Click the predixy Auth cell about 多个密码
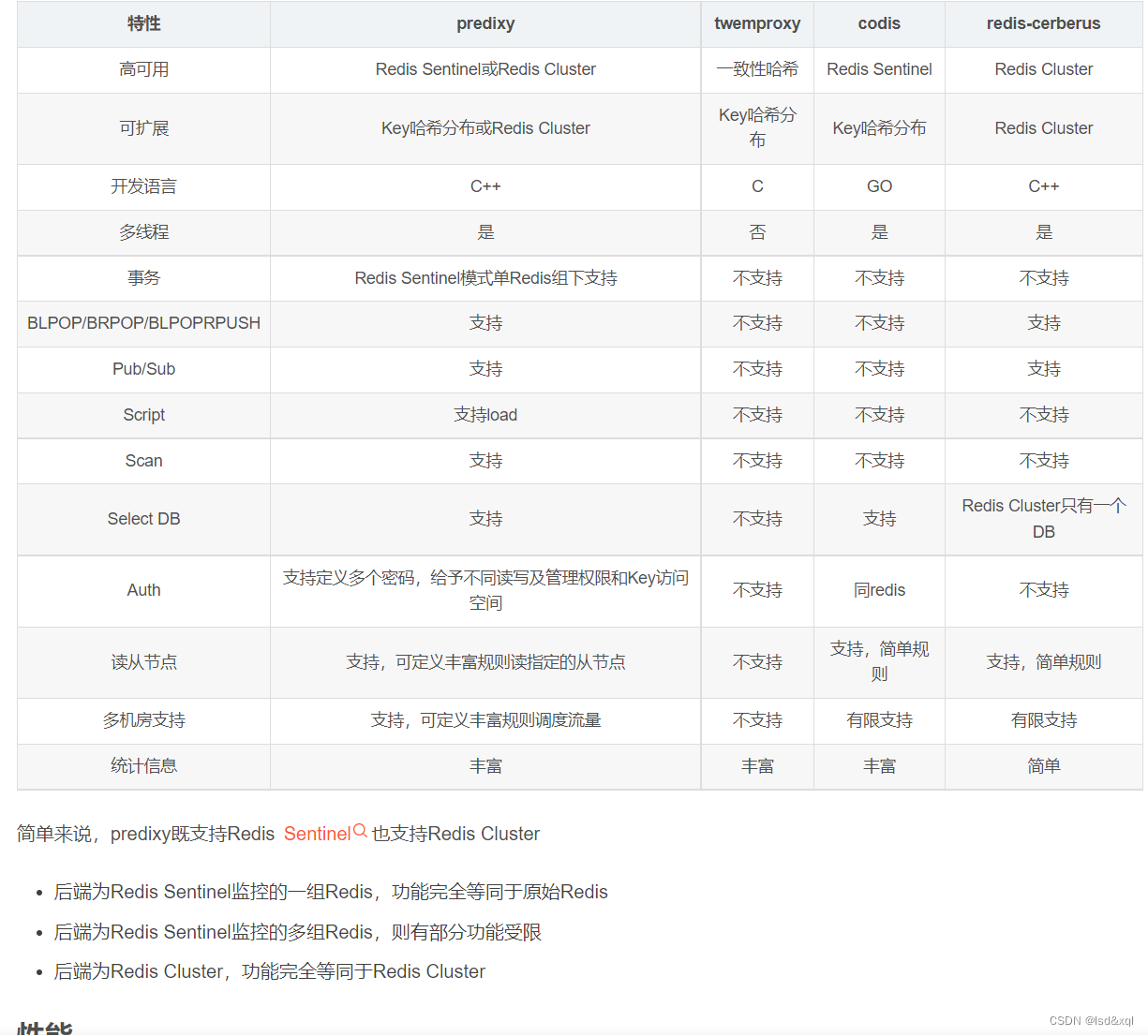1148x1036 pixels. 485,590
